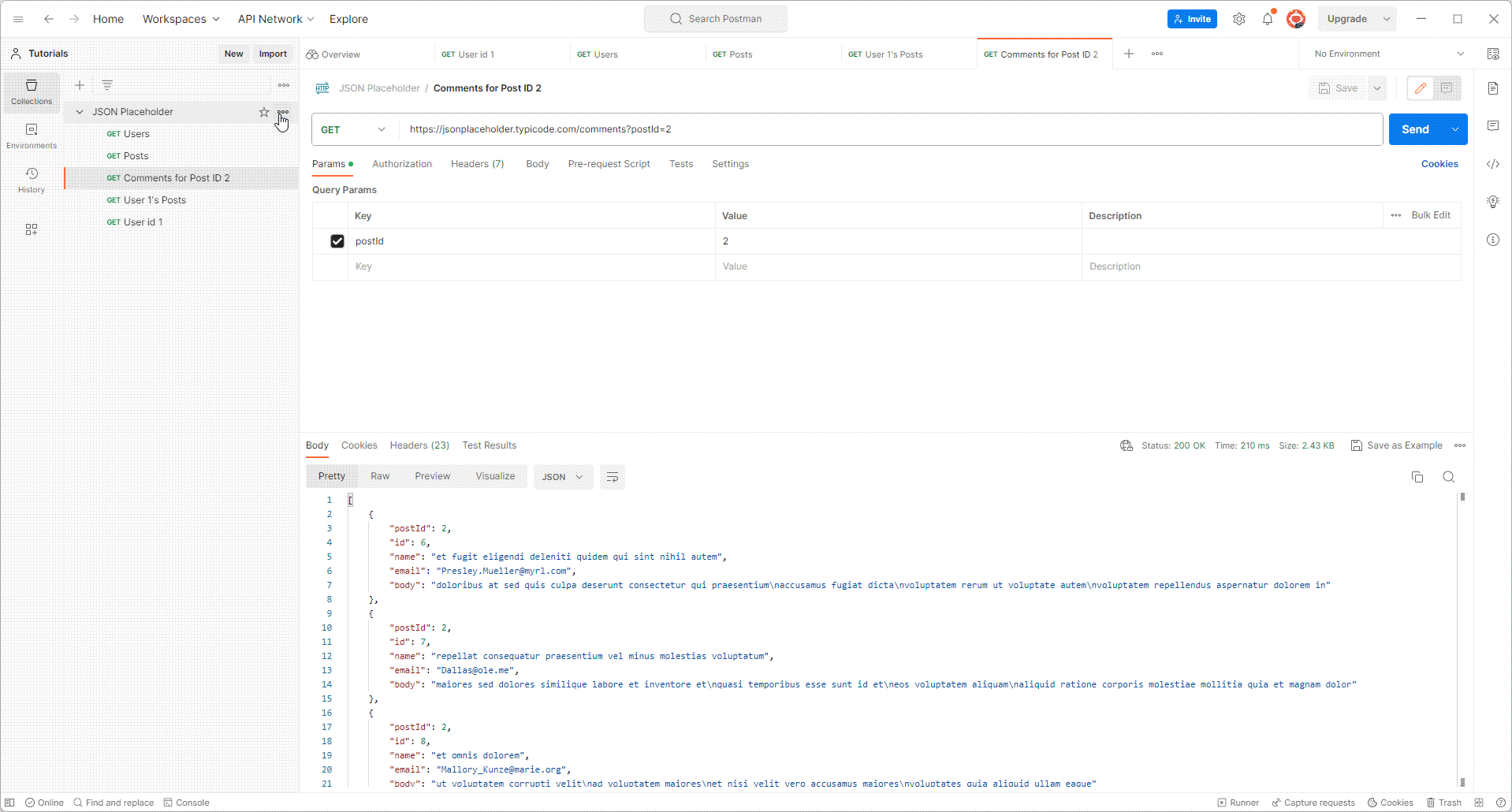Click the network globe icon near status
The image size is (1512, 812).
click(1127, 445)
